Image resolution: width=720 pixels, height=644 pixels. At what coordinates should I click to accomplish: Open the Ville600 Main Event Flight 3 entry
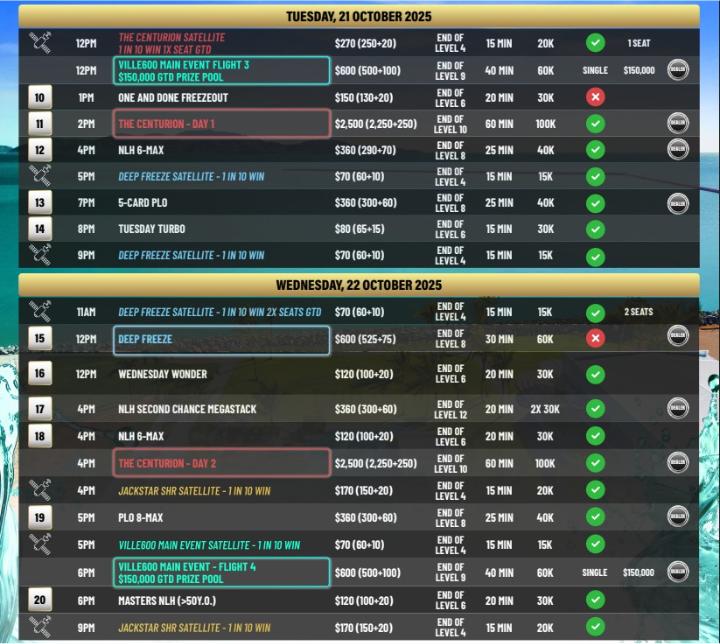(221, 71)
